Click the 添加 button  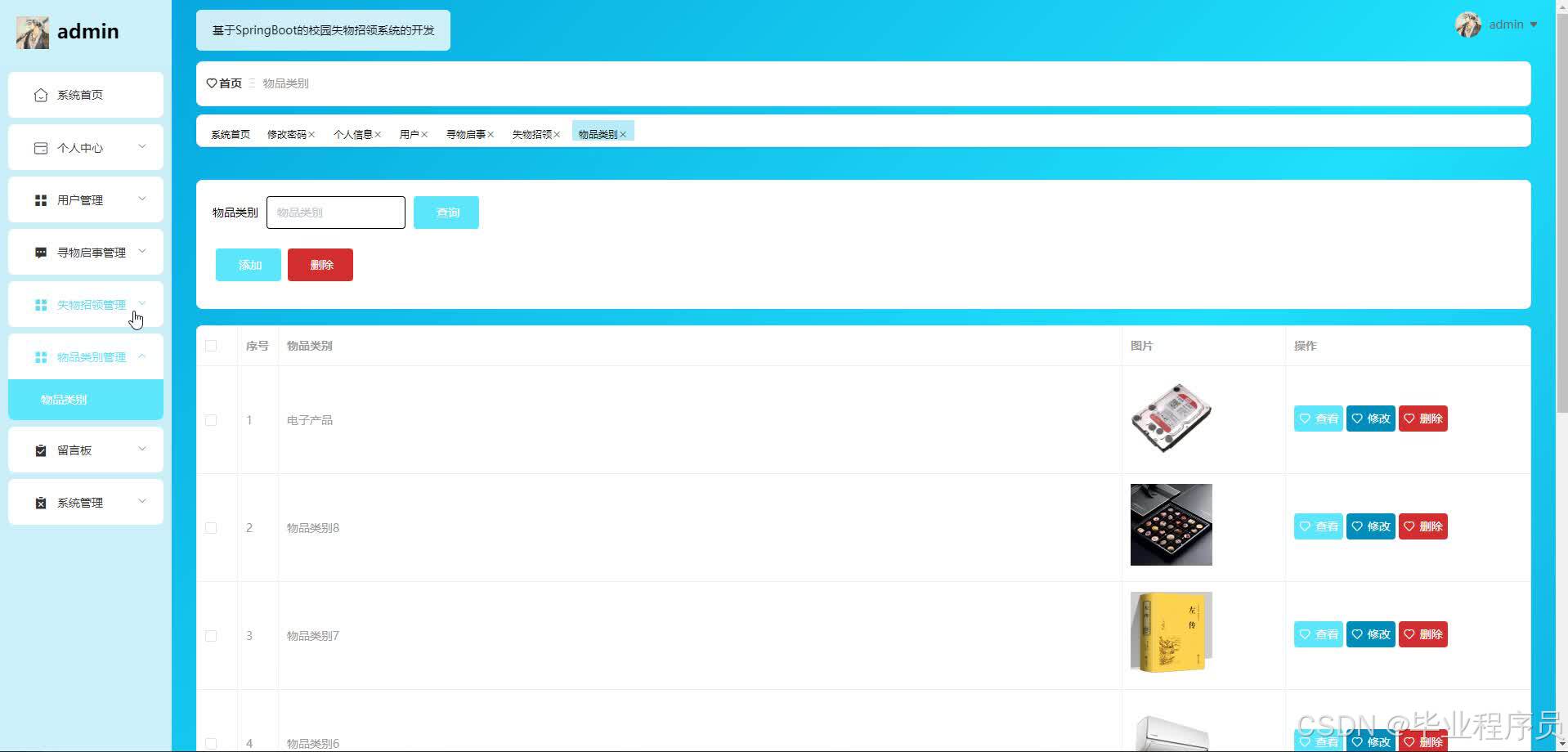point(249,265)
